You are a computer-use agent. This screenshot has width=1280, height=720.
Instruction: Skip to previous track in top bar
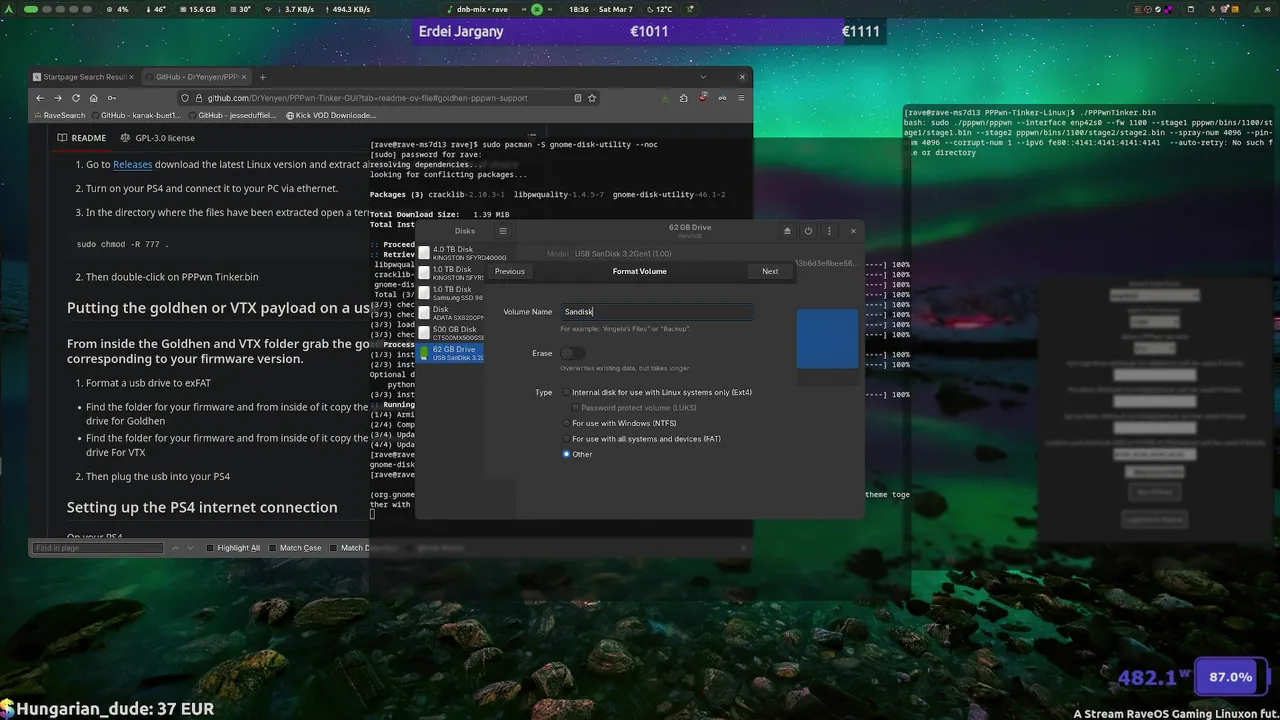pos(523,9)
